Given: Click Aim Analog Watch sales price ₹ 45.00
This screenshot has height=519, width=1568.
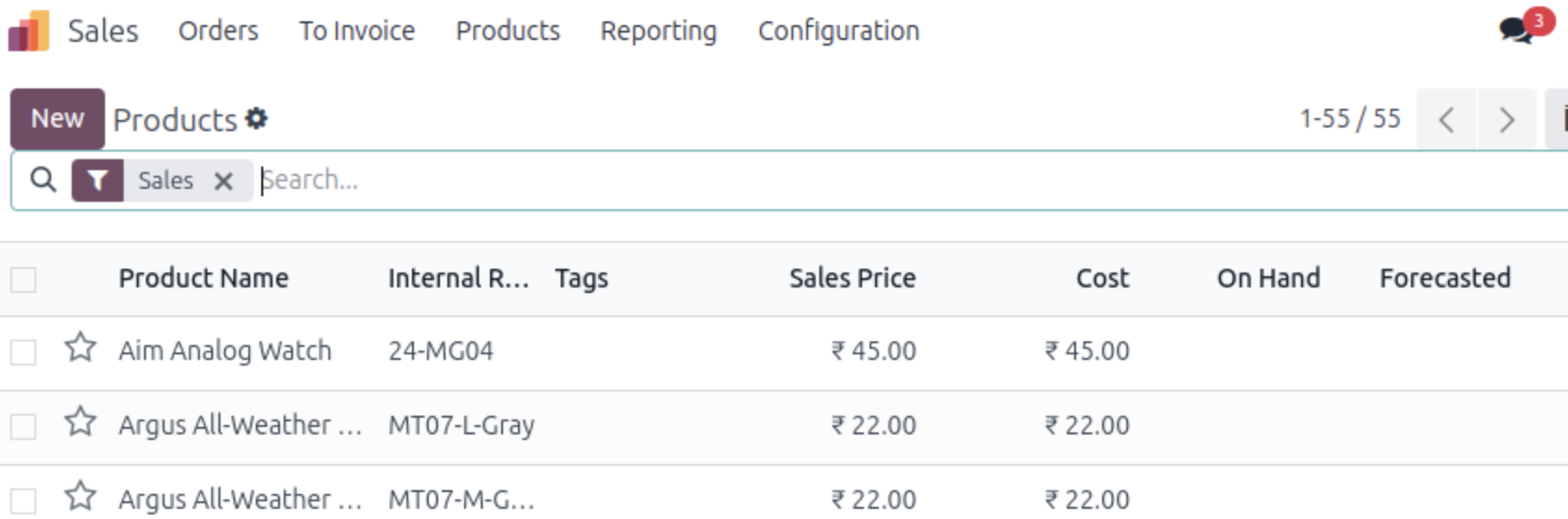Looking at the screenshot, I should [873, 351].
